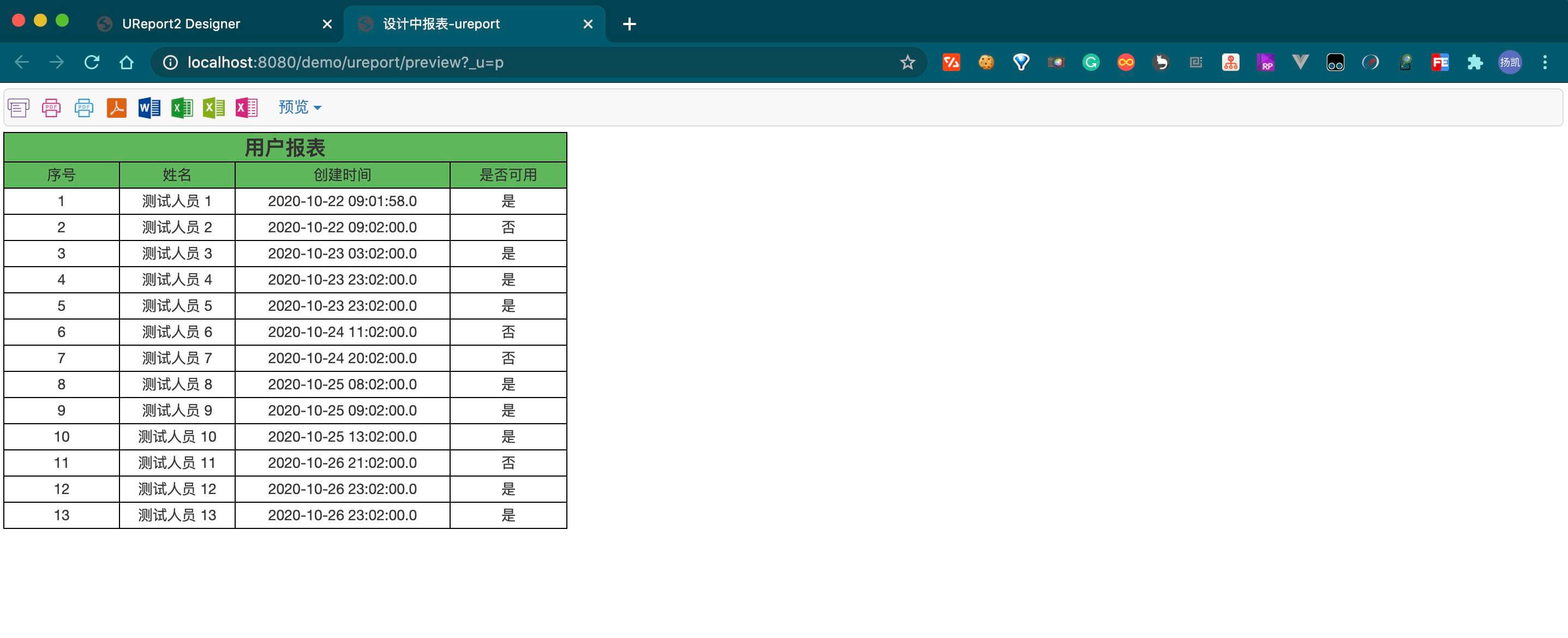Click the pink PDF print icon
Screen dimensions: 1568x638
(51, 109)
